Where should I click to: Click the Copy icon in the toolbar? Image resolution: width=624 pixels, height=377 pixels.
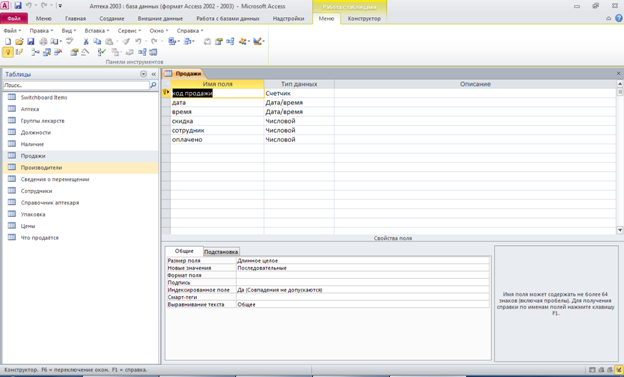pos(97,41)
